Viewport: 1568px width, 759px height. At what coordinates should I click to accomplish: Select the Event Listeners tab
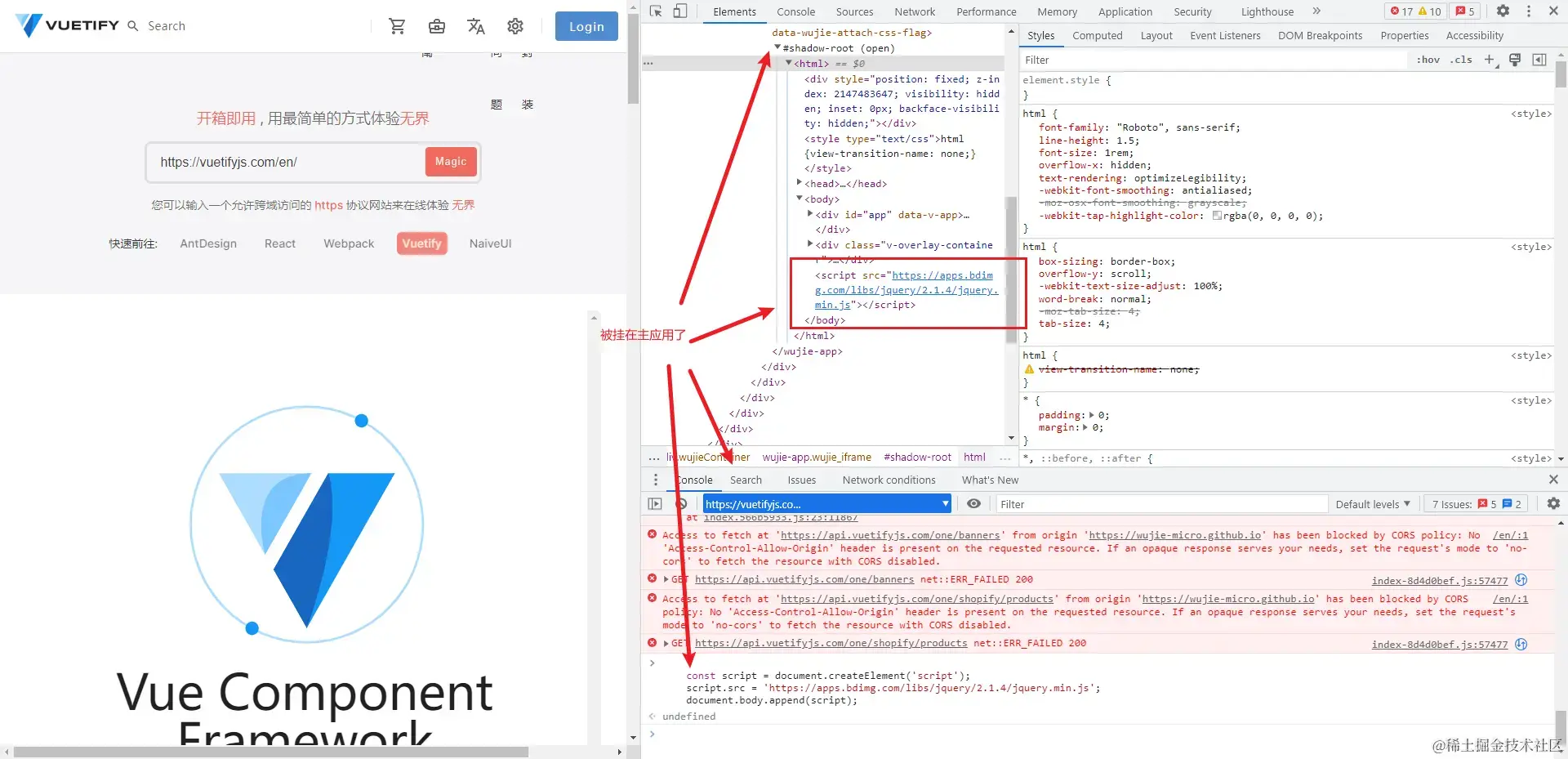coord(1225,35)
